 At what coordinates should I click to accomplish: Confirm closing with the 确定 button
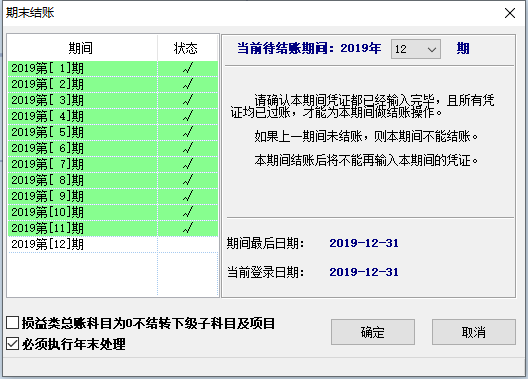[x=372, y=332]
